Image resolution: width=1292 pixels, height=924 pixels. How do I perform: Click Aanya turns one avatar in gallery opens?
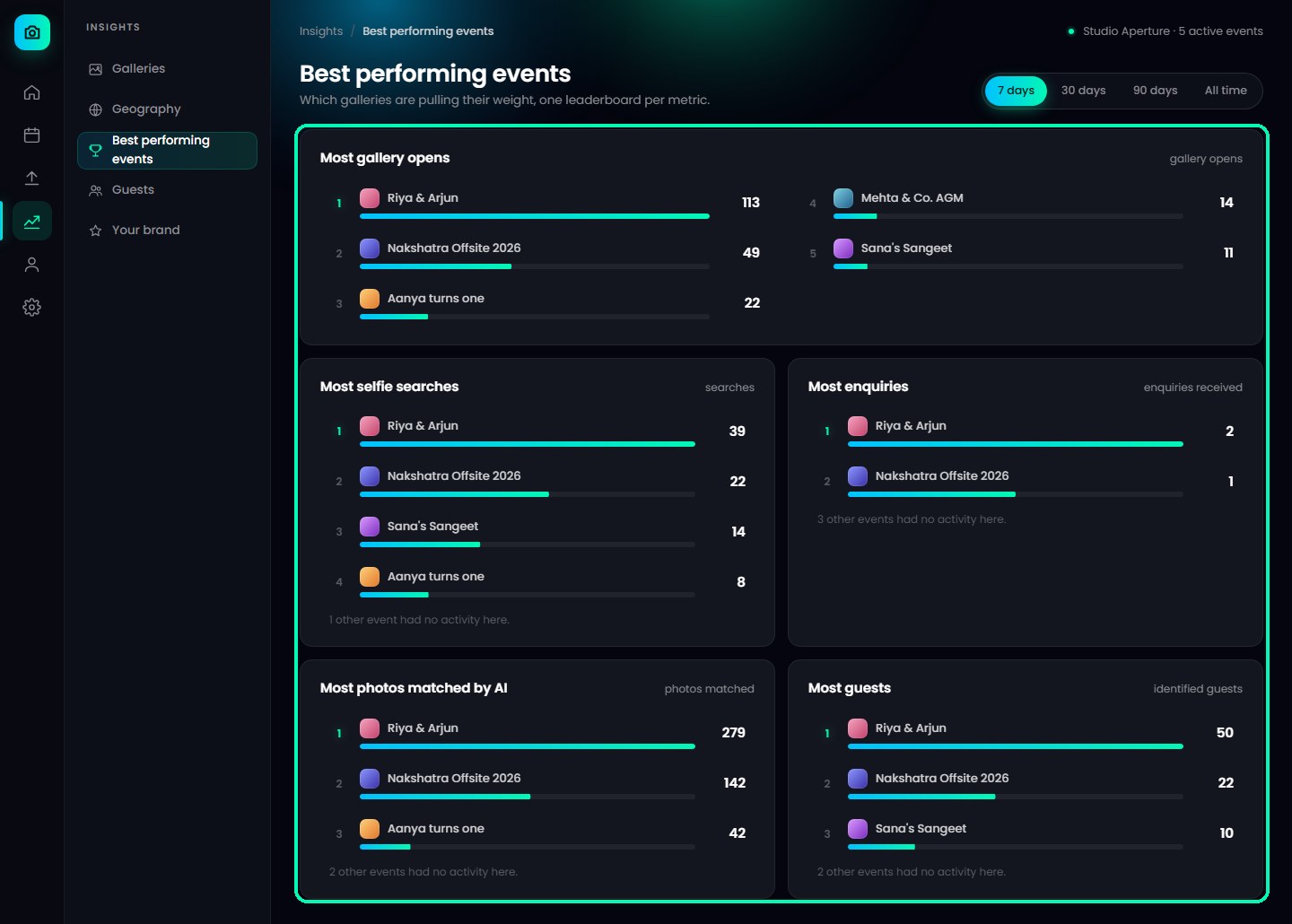(370, 299)
